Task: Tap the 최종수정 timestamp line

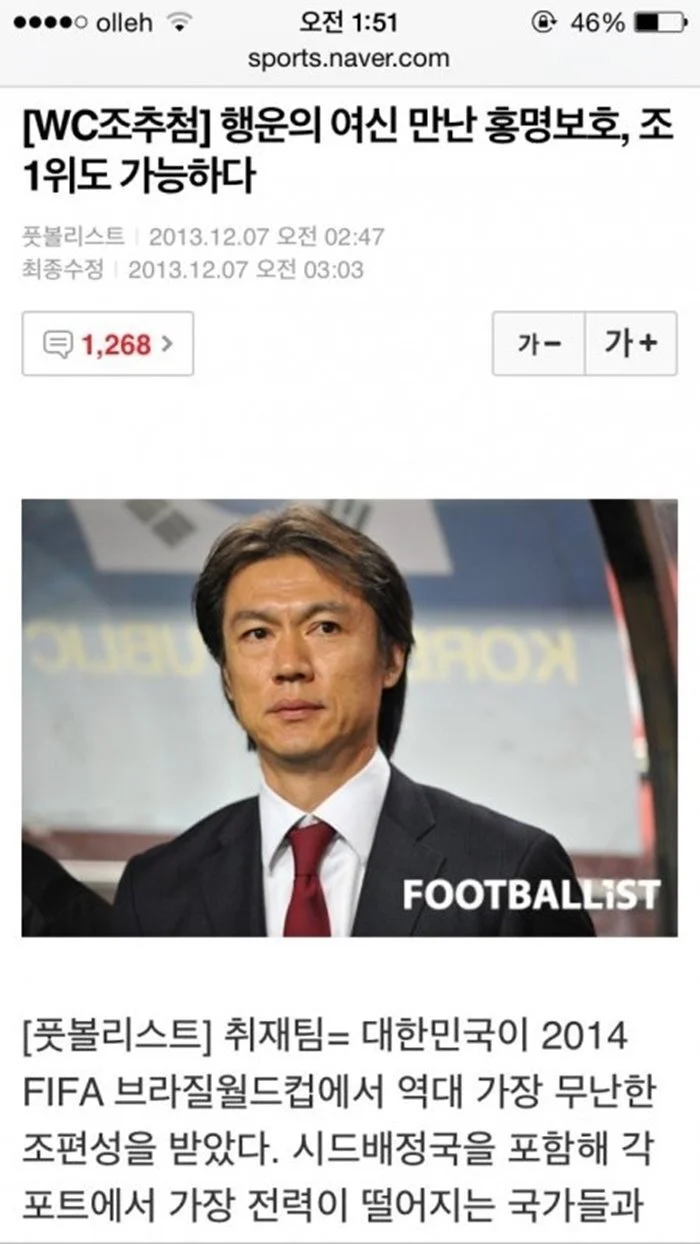Action: pos(193,269)
